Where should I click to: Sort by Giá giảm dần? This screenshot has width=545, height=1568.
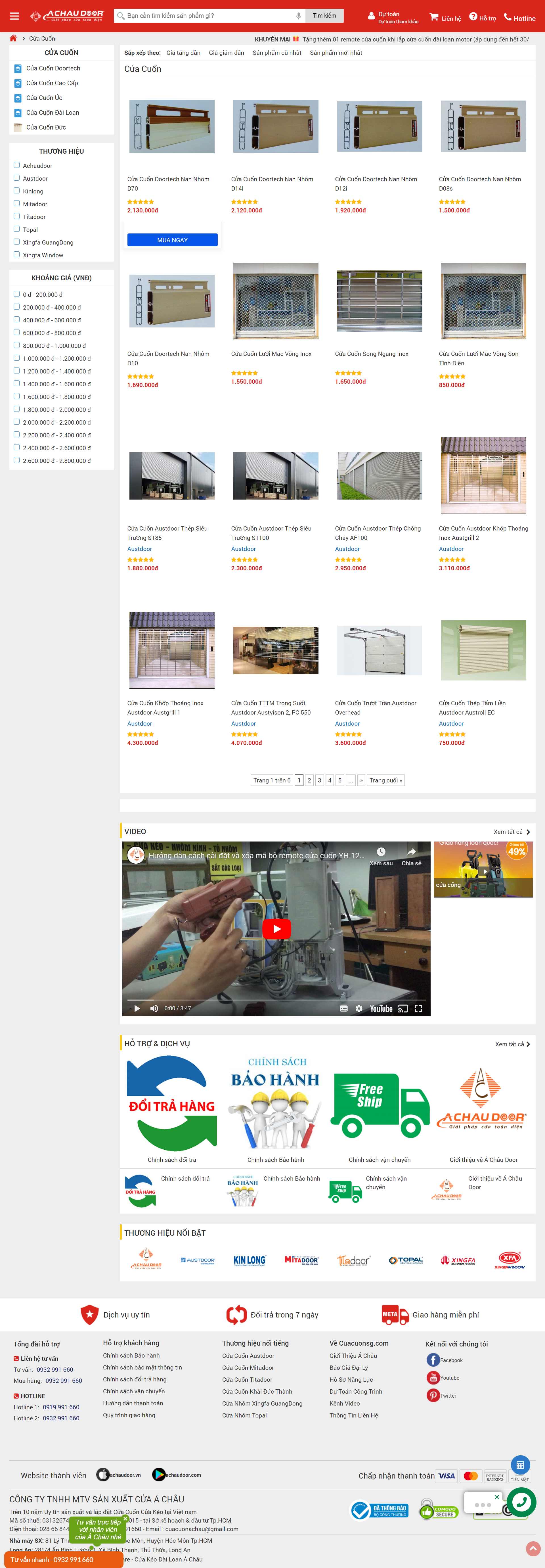tap(226, 53)
